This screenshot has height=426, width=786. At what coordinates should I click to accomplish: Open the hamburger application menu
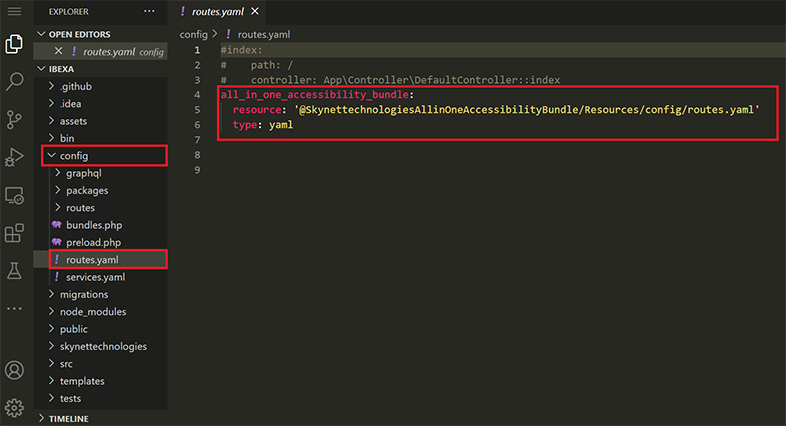pyautogui.click(x=14, y=11)
